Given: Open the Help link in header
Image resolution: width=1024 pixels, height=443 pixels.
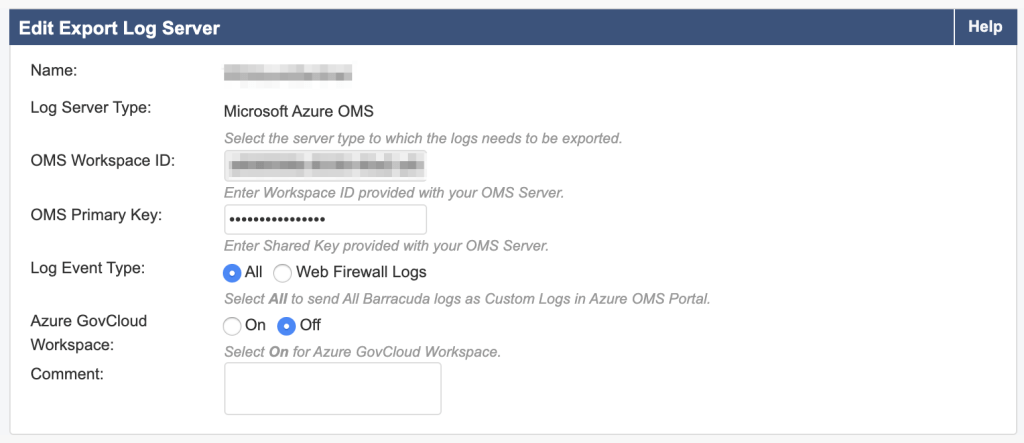Looking at the screenshot, I should [985, 27].
